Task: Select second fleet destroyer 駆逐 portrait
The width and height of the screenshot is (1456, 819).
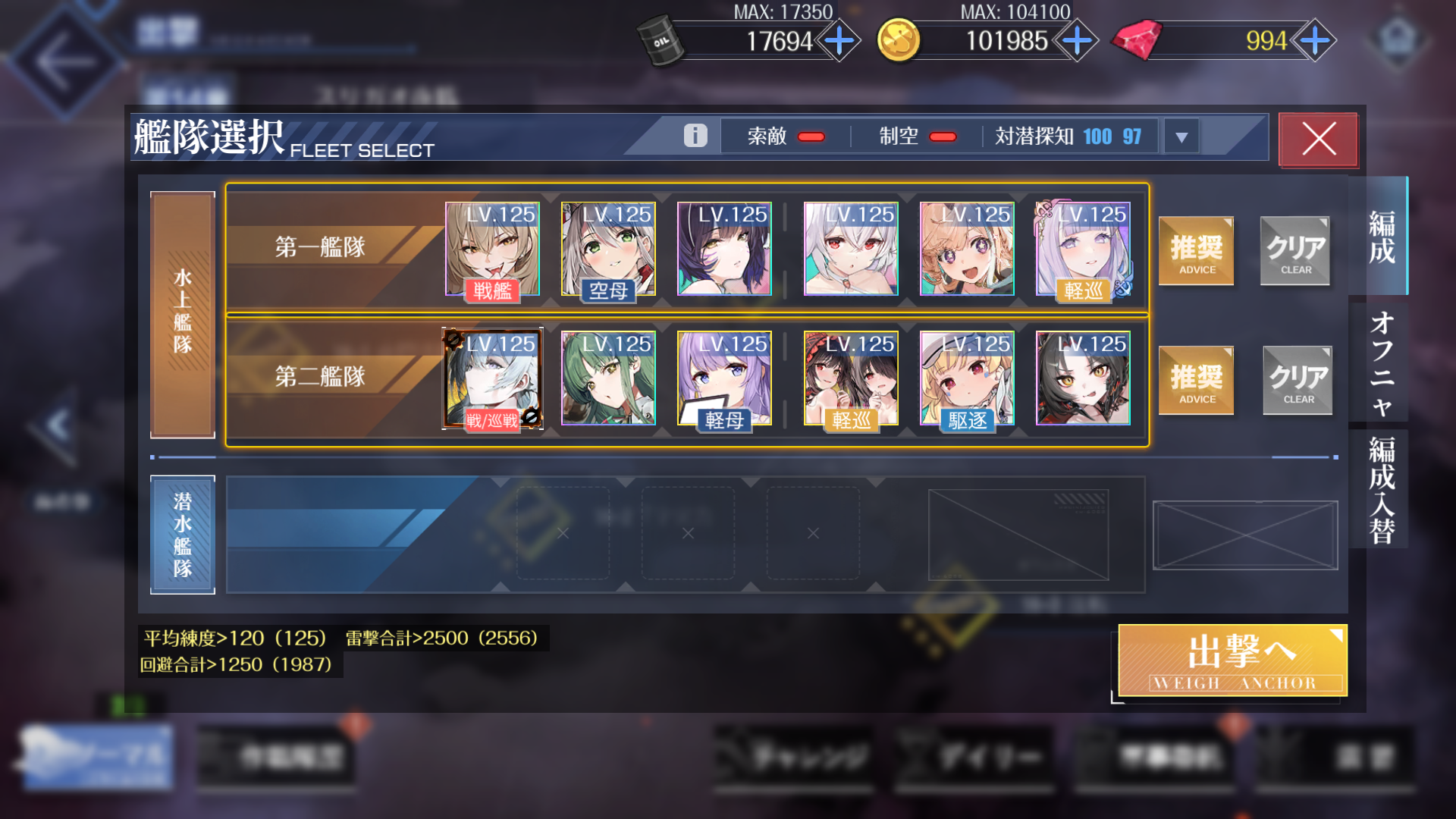Action: [966, 378]
